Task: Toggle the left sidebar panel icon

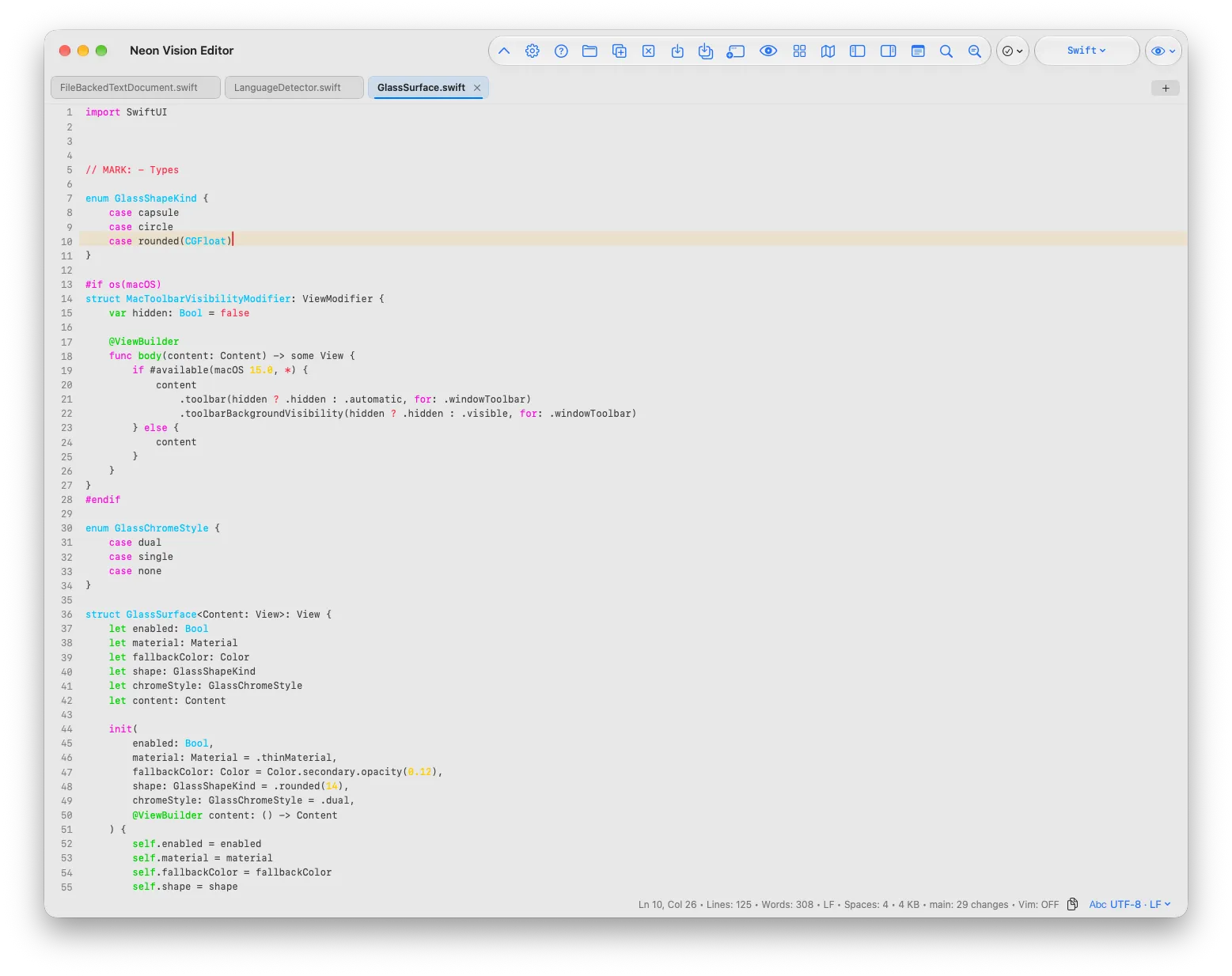Action: click(857, 51)
